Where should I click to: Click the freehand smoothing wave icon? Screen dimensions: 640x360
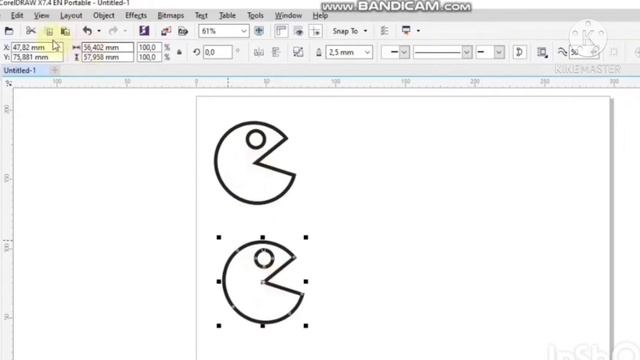(x=562, y=52)
